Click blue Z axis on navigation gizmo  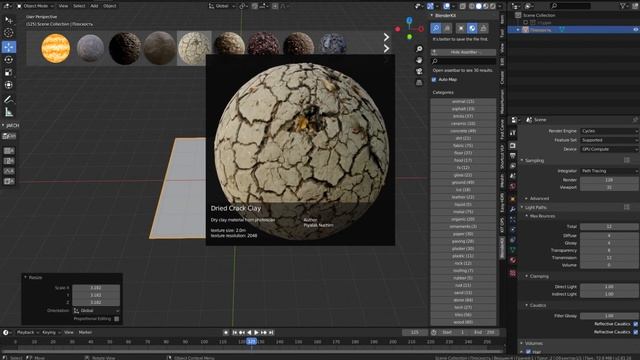pos(409,20)
